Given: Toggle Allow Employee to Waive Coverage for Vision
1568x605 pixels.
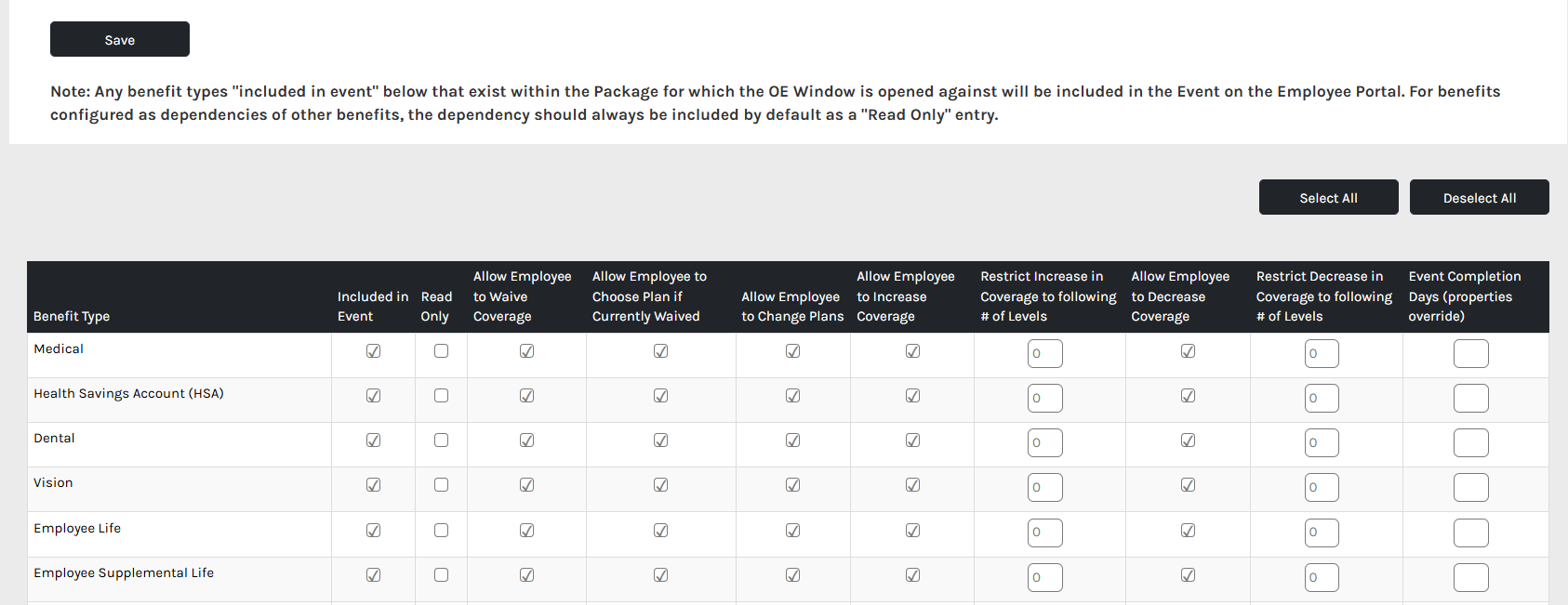Looking at the screenshot, I should (526, 485).
